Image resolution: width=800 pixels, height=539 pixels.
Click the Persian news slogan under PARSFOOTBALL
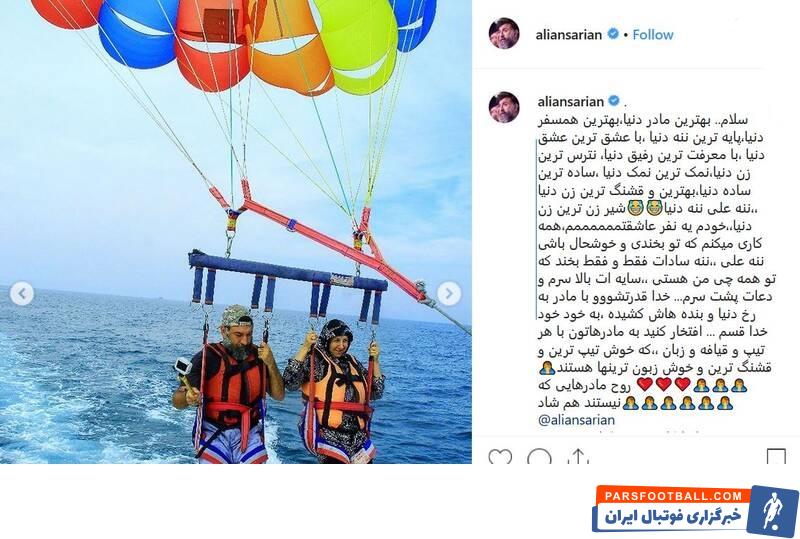pyautogui.click(x=673, y=517)
